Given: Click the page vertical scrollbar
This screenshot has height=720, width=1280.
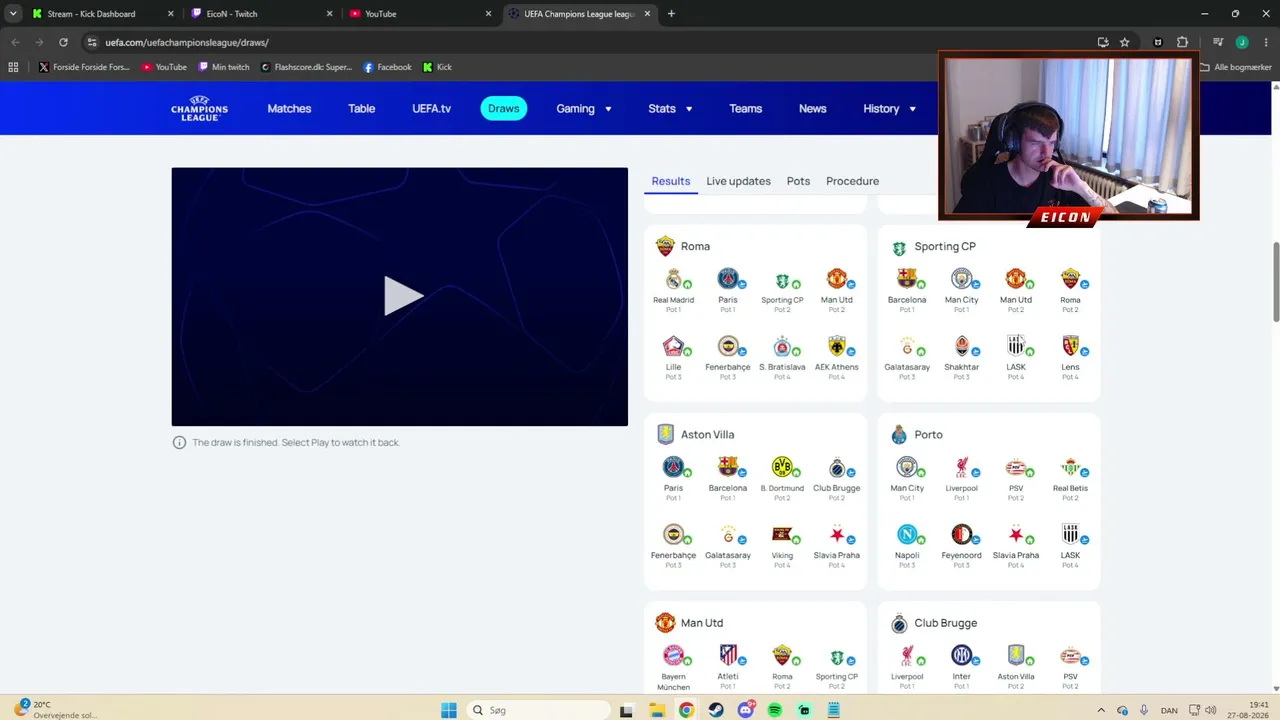Looking at the screenshot, I should click(x=1275, y=282).
